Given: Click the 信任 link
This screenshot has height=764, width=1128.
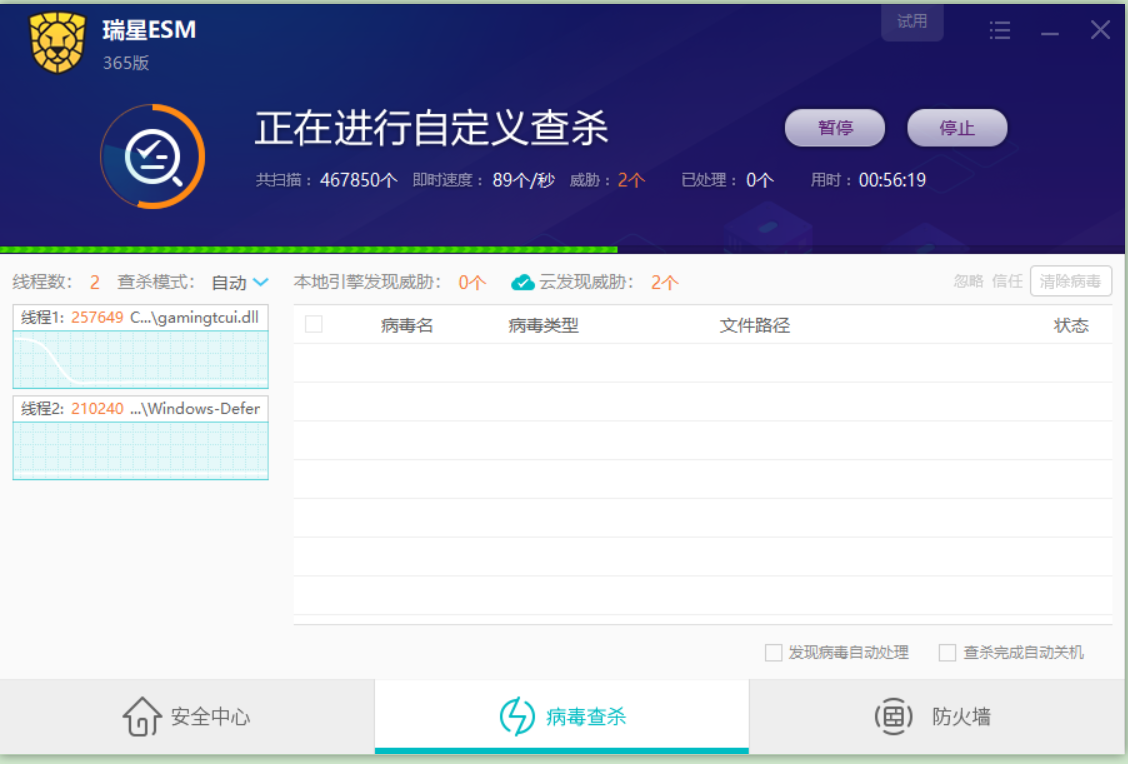Looking at the screenshot, I should coord(1006,281).
